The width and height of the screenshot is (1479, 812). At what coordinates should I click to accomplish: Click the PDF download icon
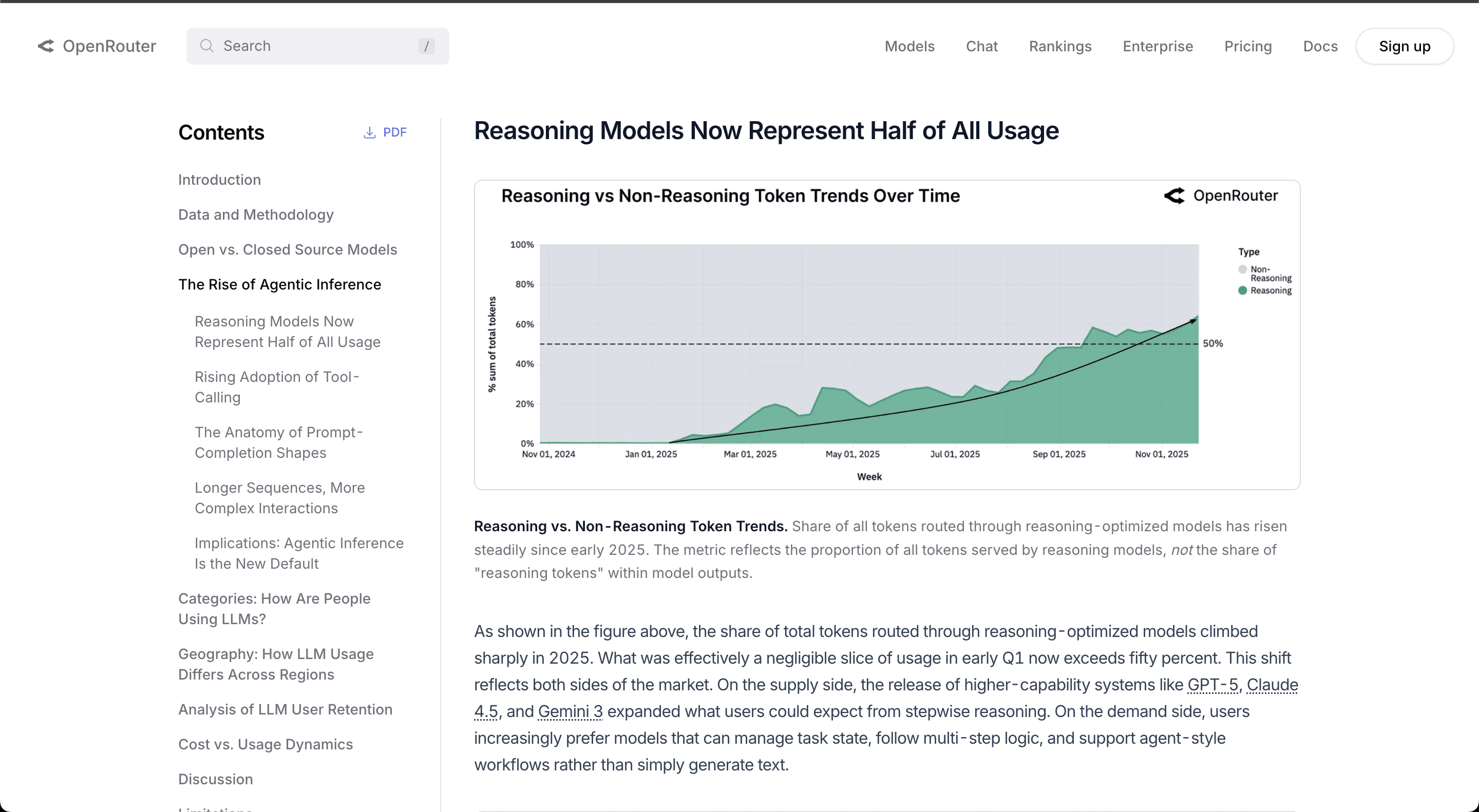tap(370, 132)
